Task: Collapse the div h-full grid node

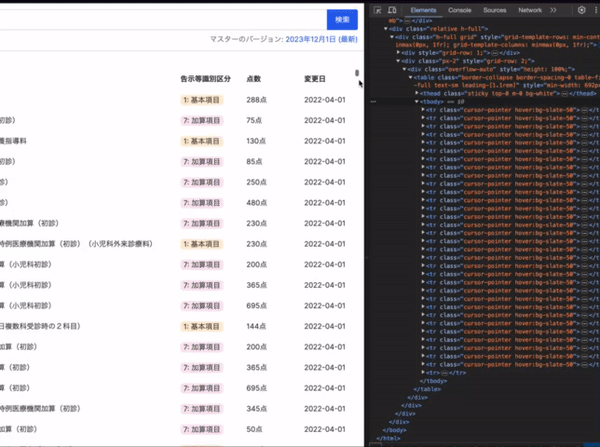Action: (x=392, y=37)
